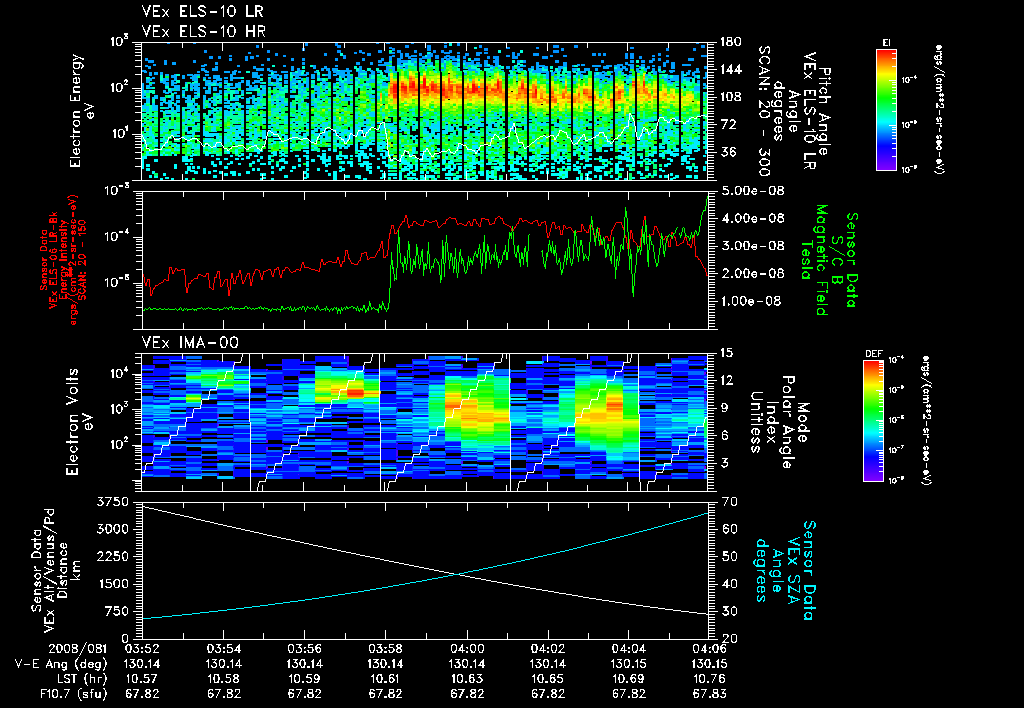
Task: Click the IMA-00 ion spectrogram panel
Action: pyautogui.click(x=425, y=422)
